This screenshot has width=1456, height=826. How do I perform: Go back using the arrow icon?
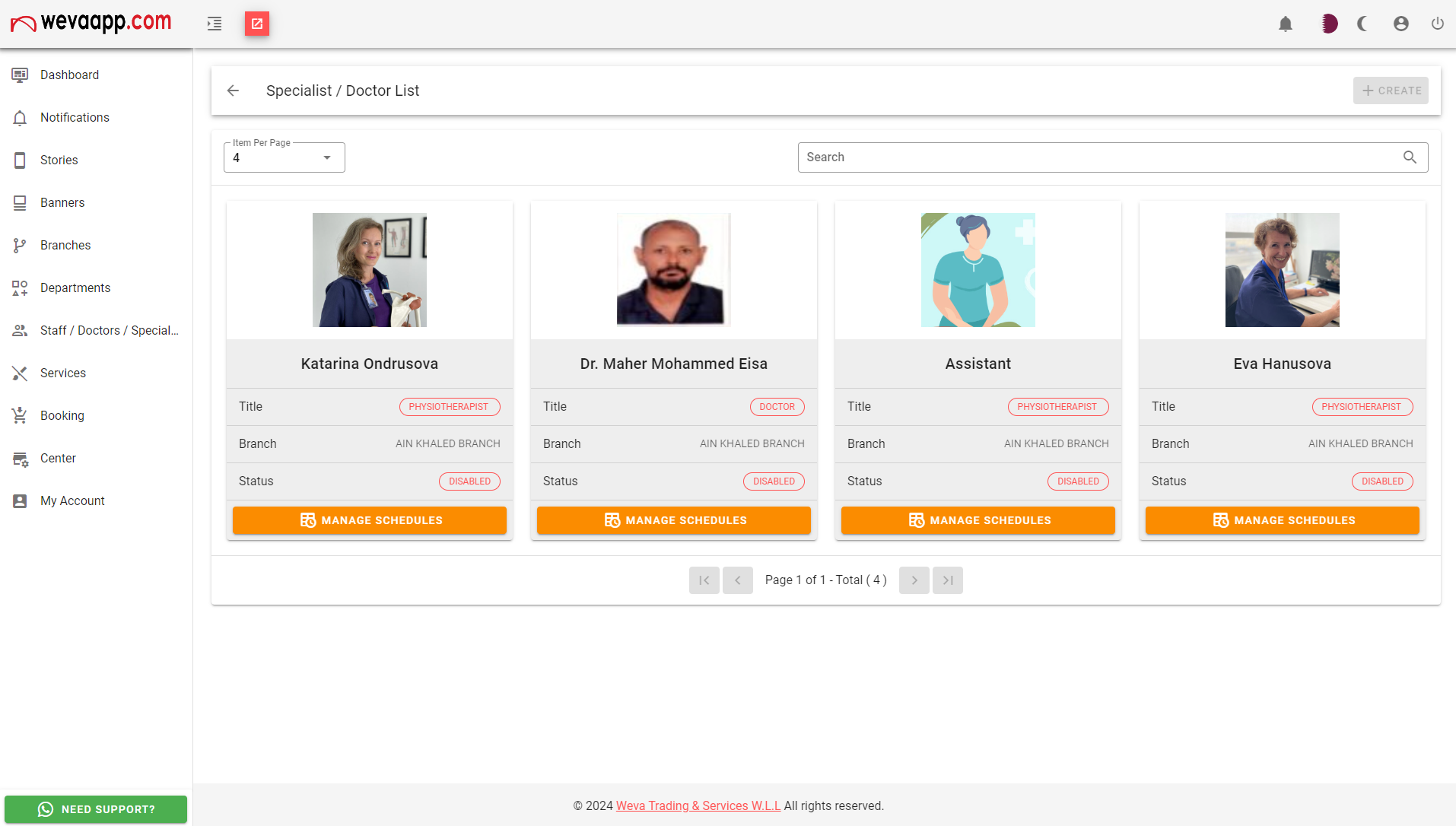[234, 91]
